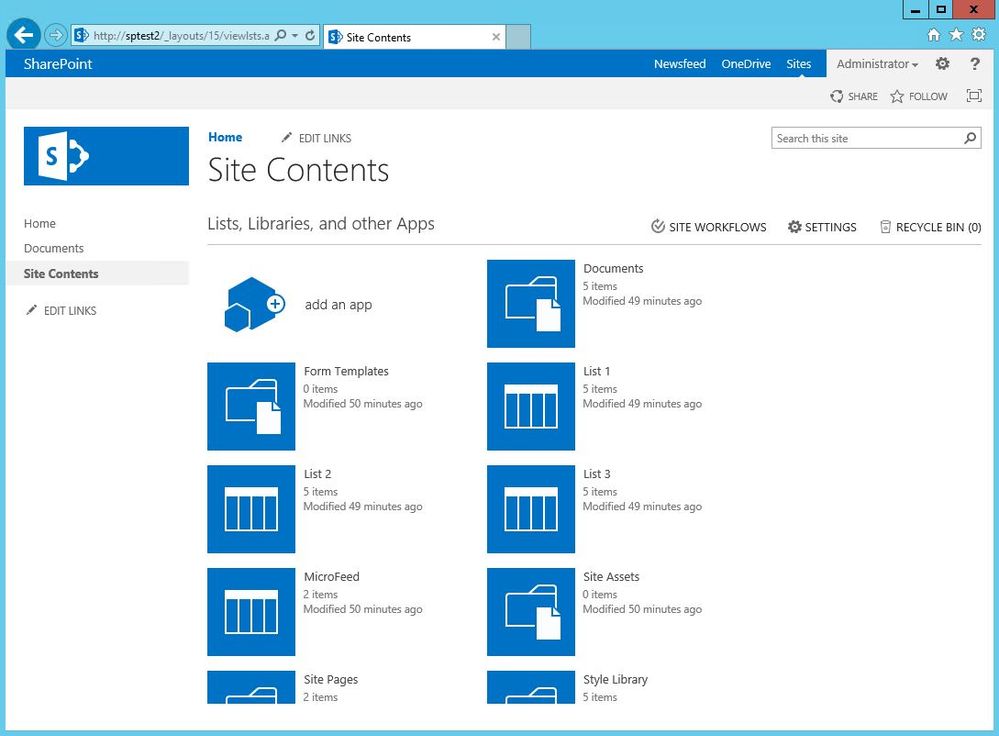Open RECYCLE BIN (0)
Viewport: 999px width, 736px height.
point(930,227)
